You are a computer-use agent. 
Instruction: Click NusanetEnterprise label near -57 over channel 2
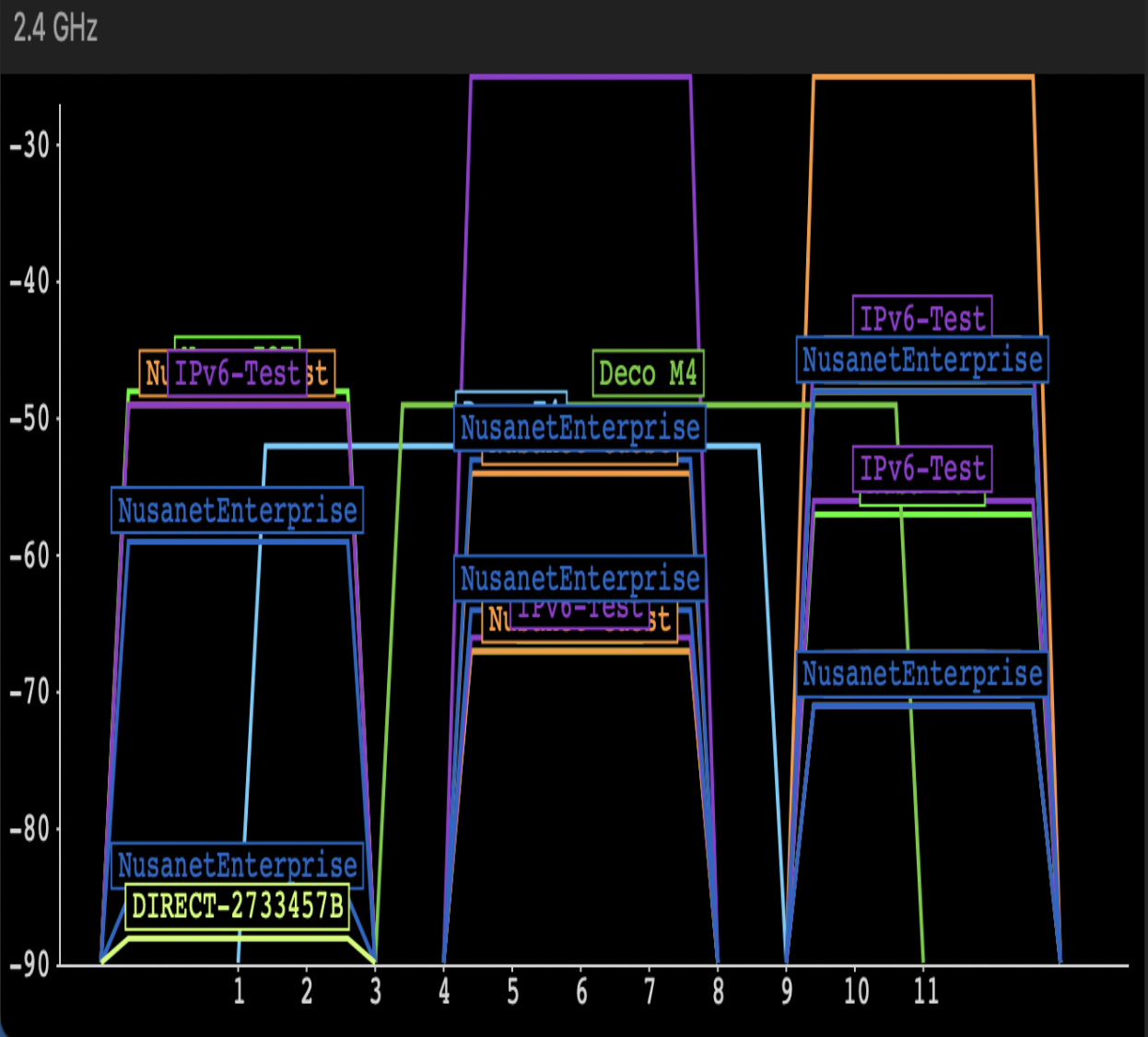pos(237,510)
